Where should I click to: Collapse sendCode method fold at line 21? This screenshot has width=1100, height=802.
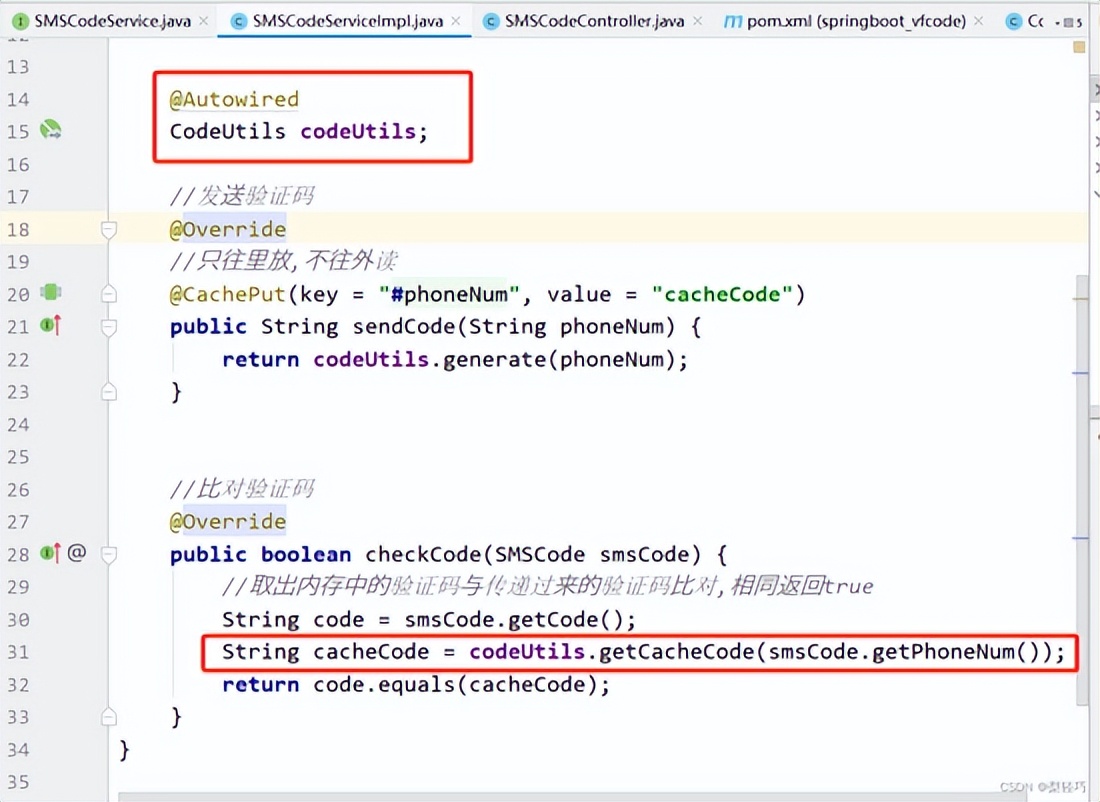109,327
